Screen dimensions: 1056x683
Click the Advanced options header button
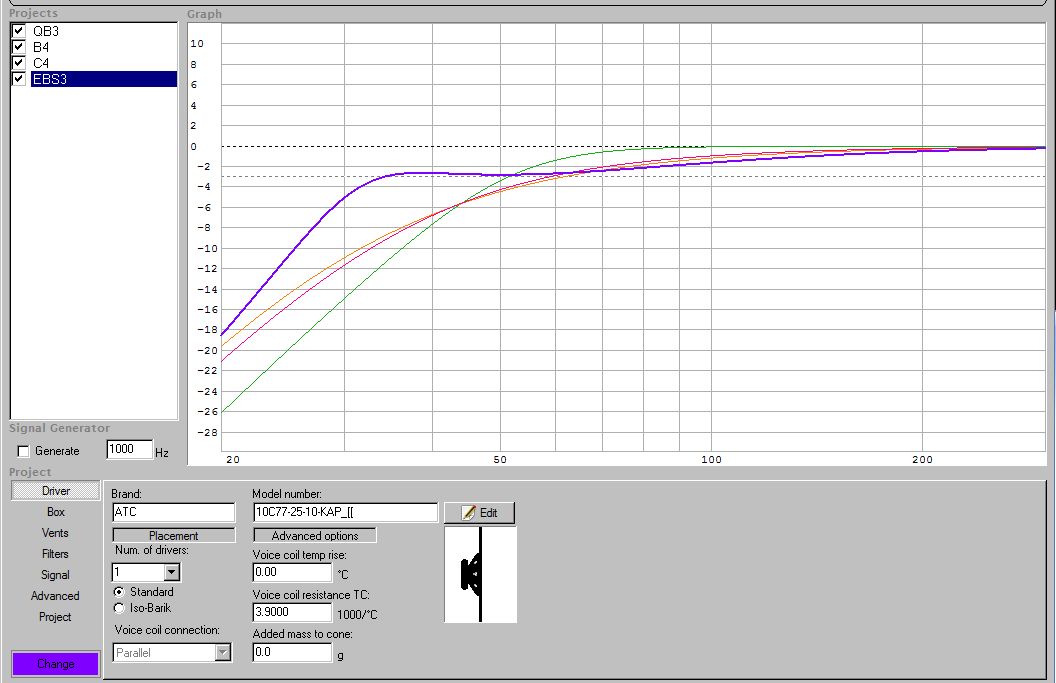315,535
